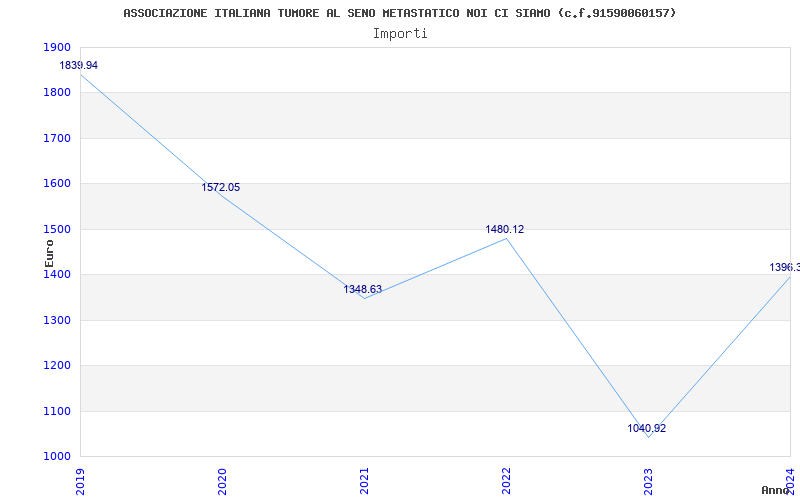The height and width of the screenshot is (500, 800).
Task: Click the chart title with c.f.91590060157
Action: click(x=399, y=13)
